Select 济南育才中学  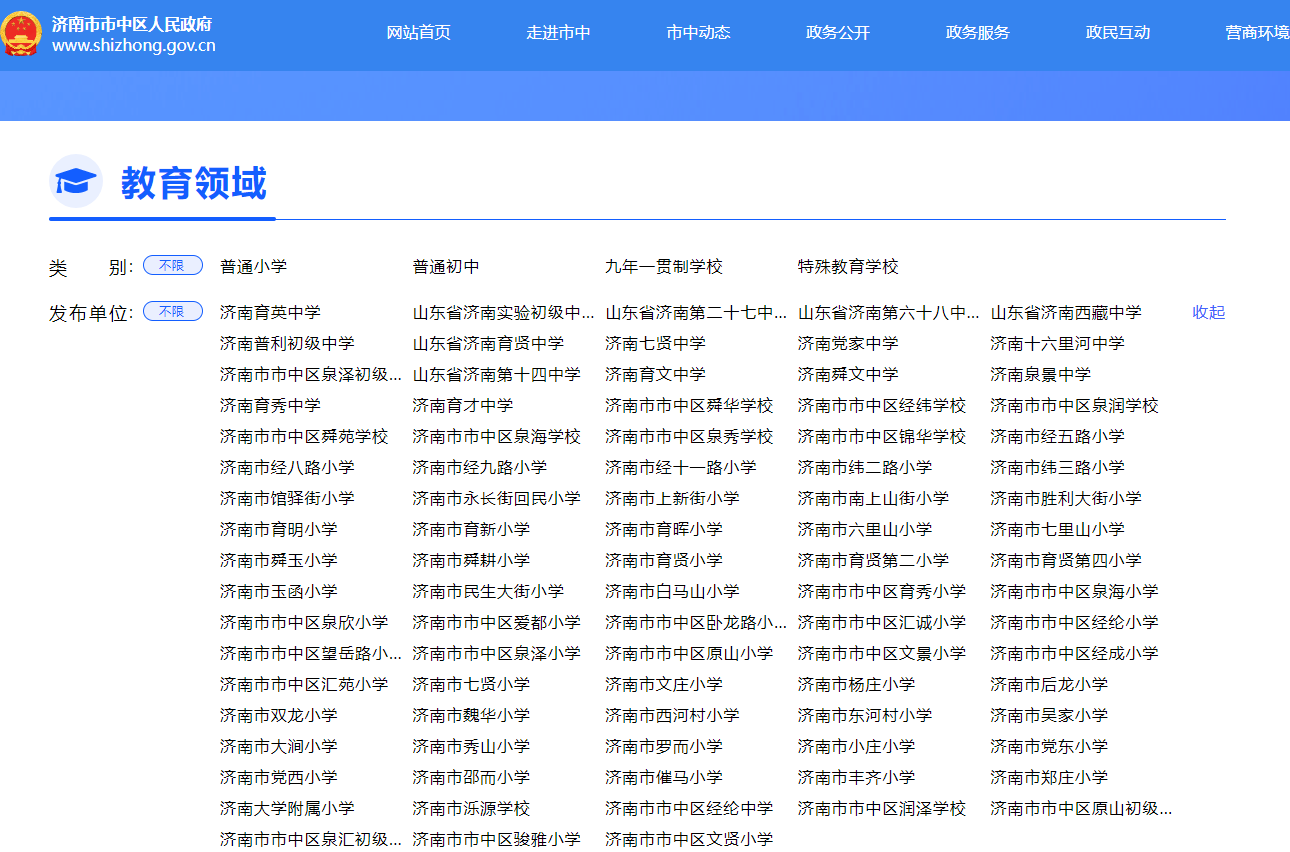463,405
